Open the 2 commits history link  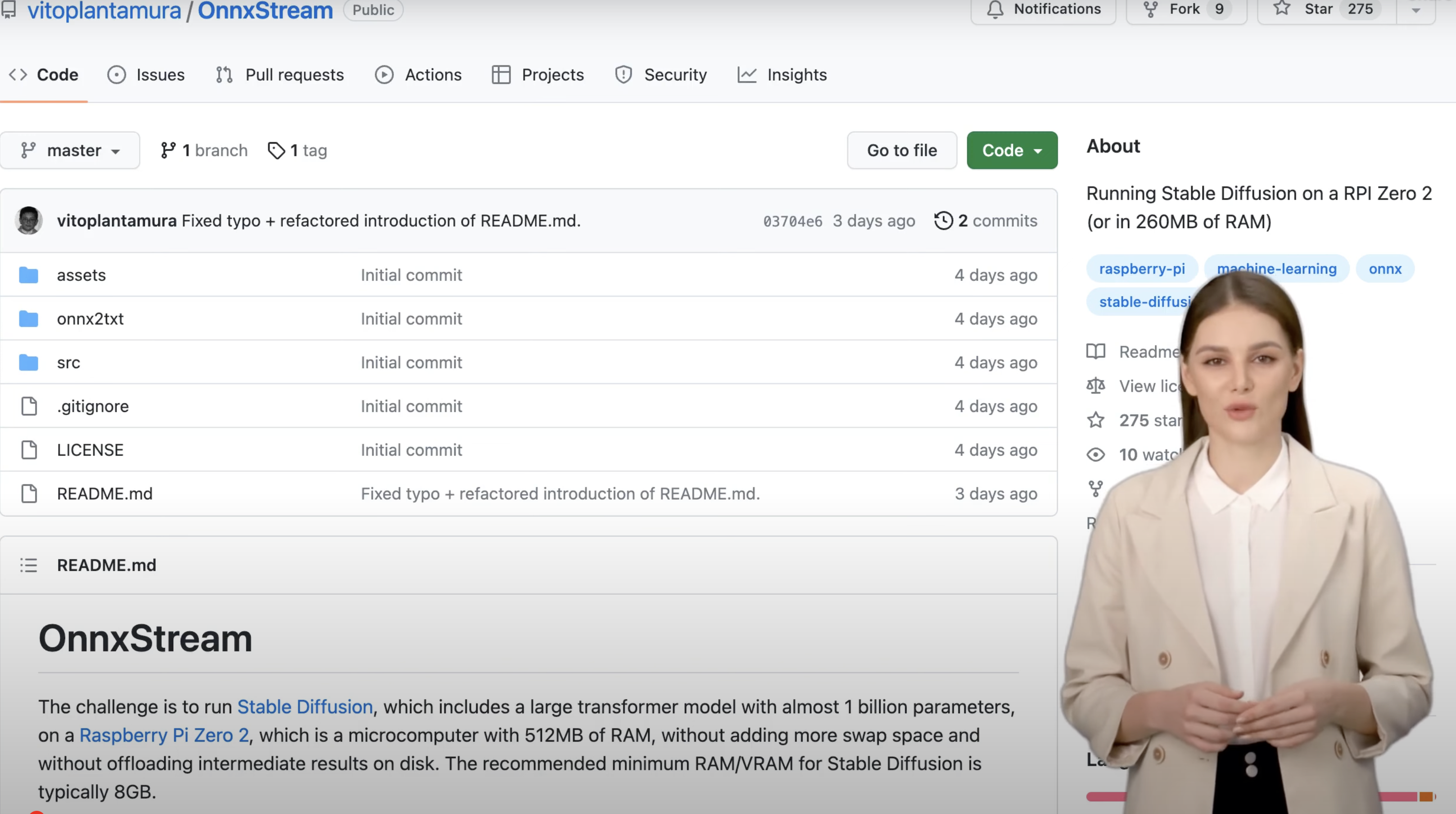point(985,221)
